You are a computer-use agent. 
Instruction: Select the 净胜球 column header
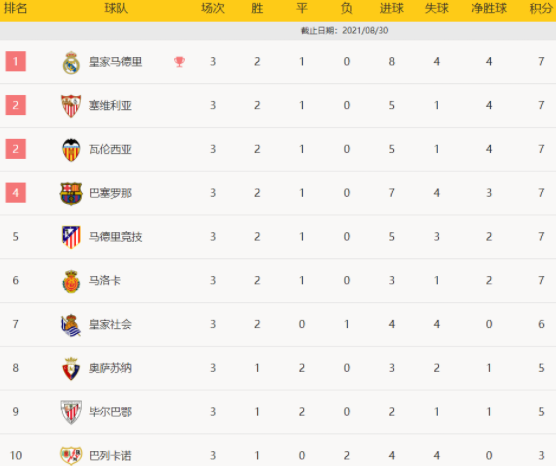pyautogui.click(x=489, y=8)
